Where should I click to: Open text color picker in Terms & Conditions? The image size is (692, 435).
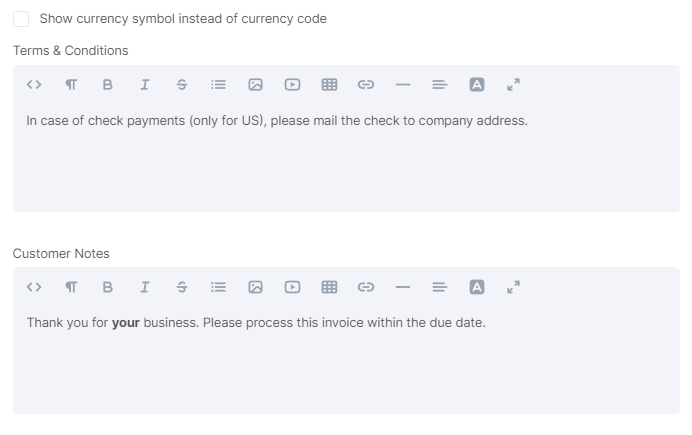[x=477, y=84]
